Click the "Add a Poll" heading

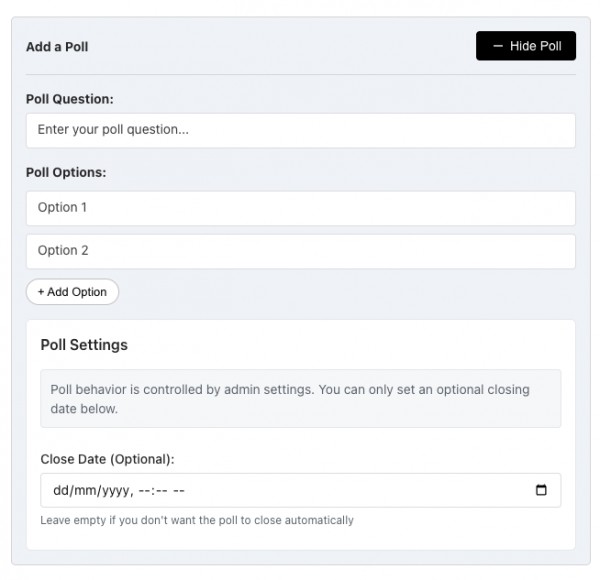(x=57, y=46)
